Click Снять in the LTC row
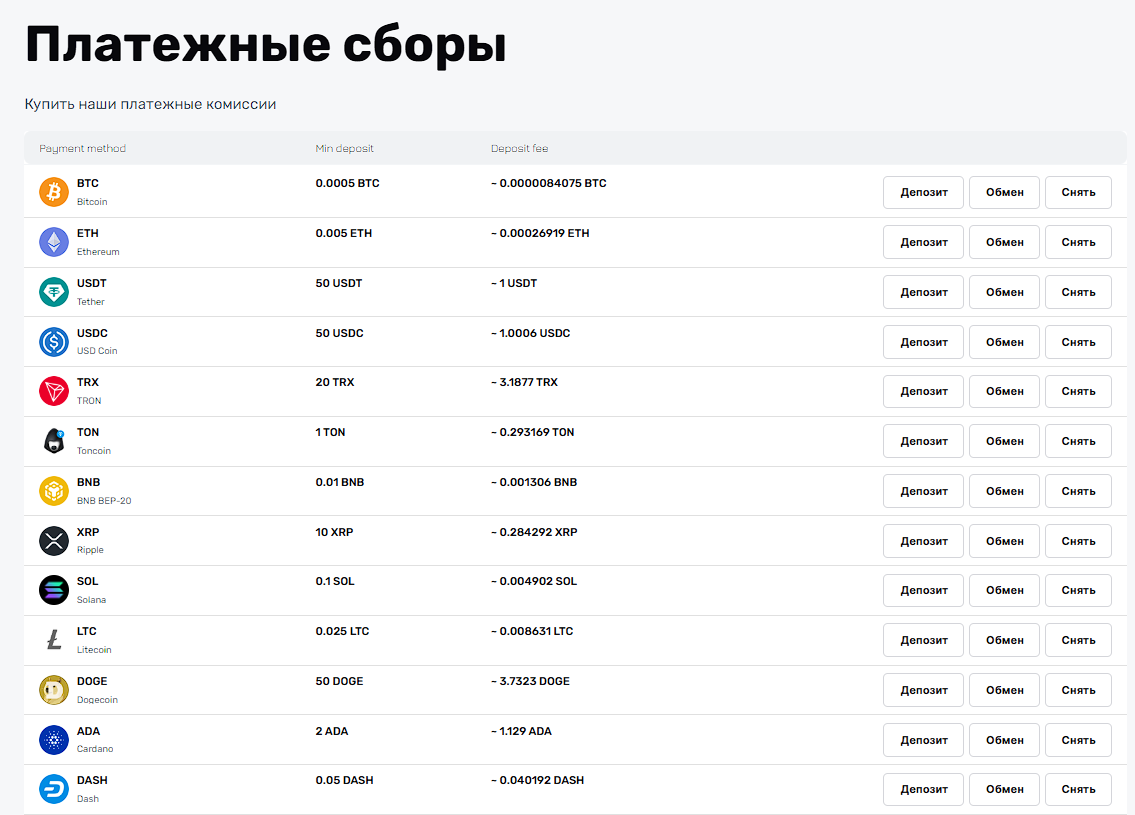 click(1079, 641)
